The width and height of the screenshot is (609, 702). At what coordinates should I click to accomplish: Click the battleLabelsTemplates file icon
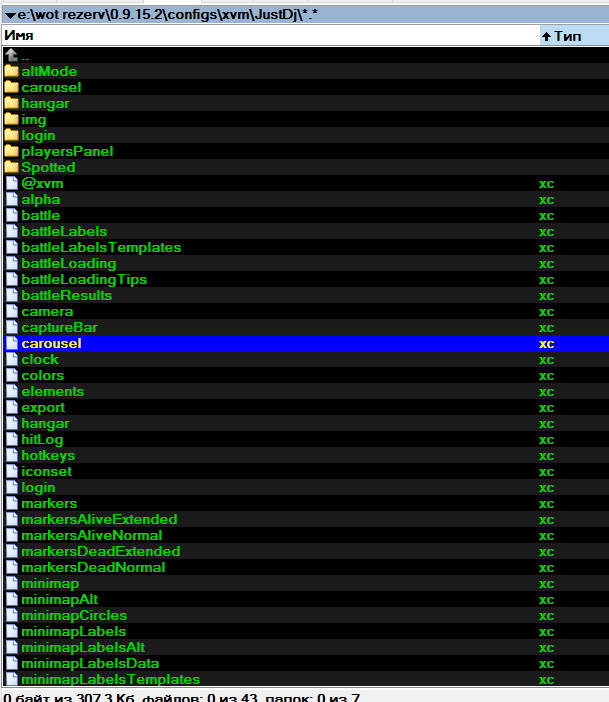12,247
